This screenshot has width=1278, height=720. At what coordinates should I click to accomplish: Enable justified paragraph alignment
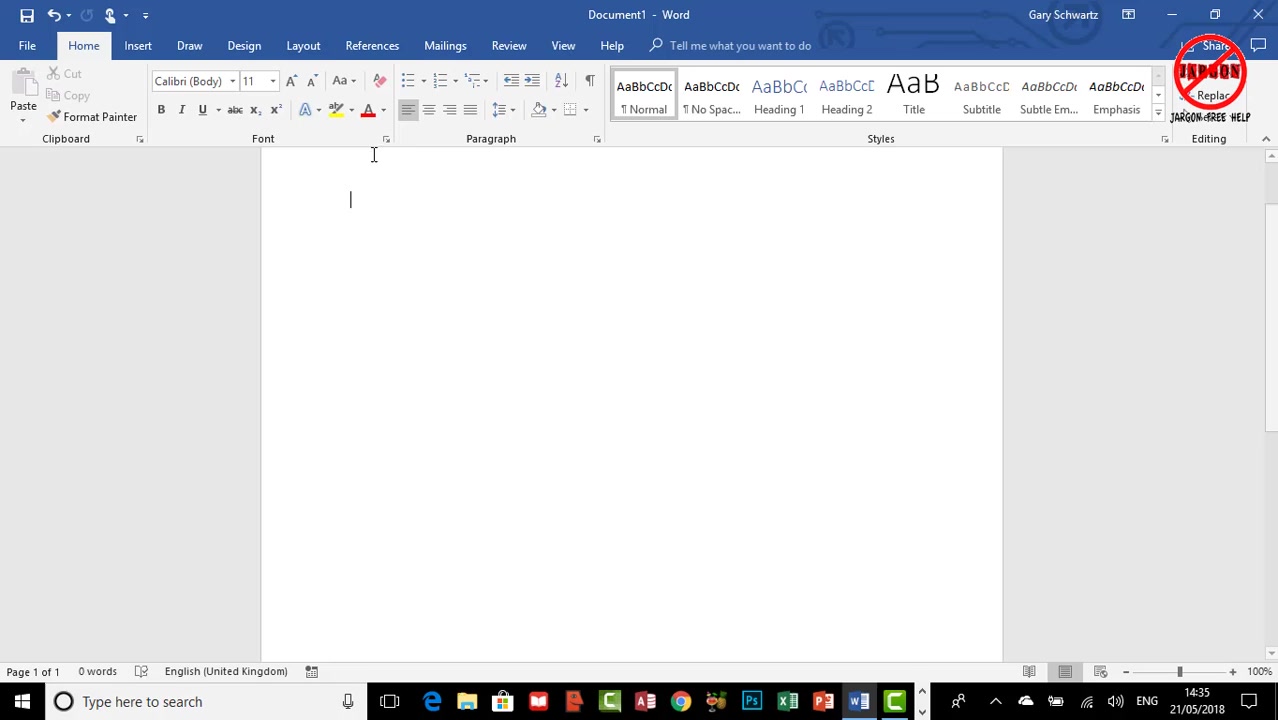click(470, 110)
